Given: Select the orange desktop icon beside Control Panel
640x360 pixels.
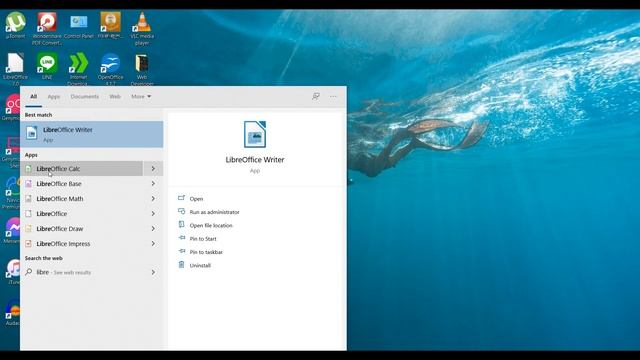Looking at the screenshot, I should 111,25.
